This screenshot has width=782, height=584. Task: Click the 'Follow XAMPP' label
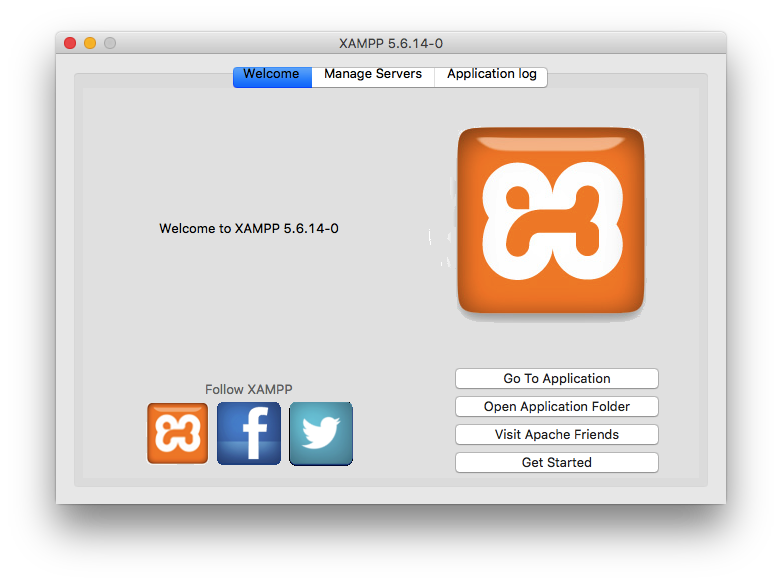pyautogui.click(x=249, y=389)
